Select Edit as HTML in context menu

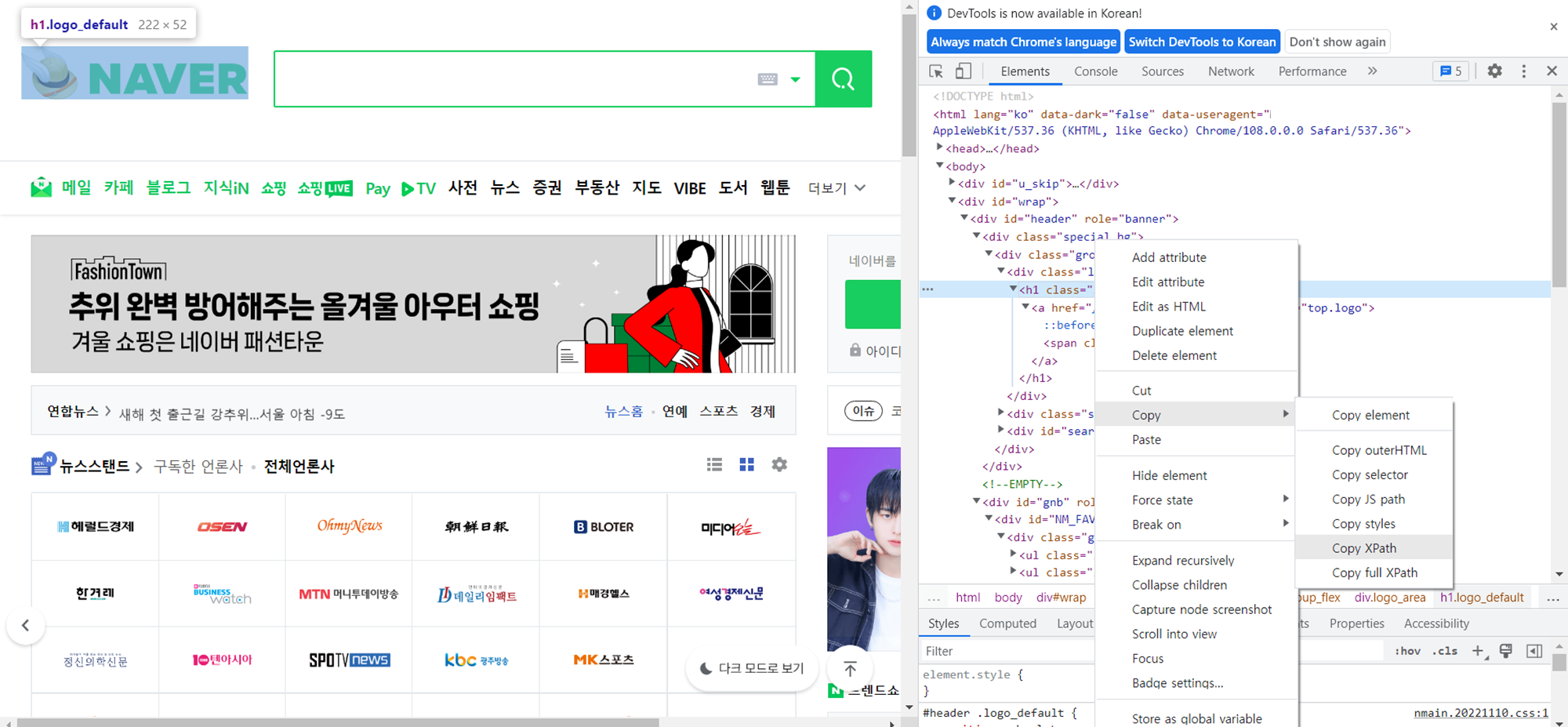[x=1196, y=307]
